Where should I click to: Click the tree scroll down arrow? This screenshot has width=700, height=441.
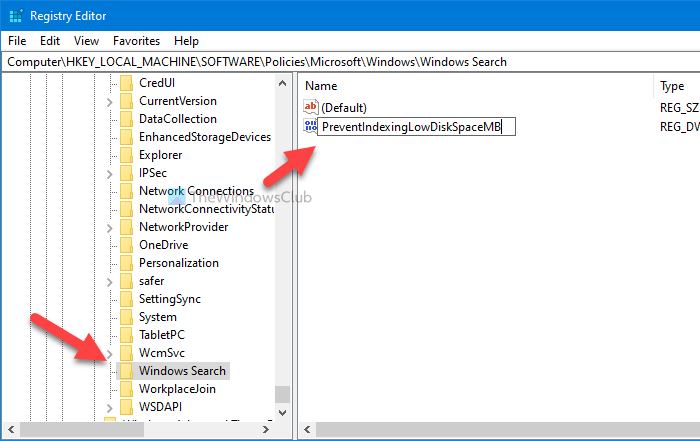tap(282, 413)
